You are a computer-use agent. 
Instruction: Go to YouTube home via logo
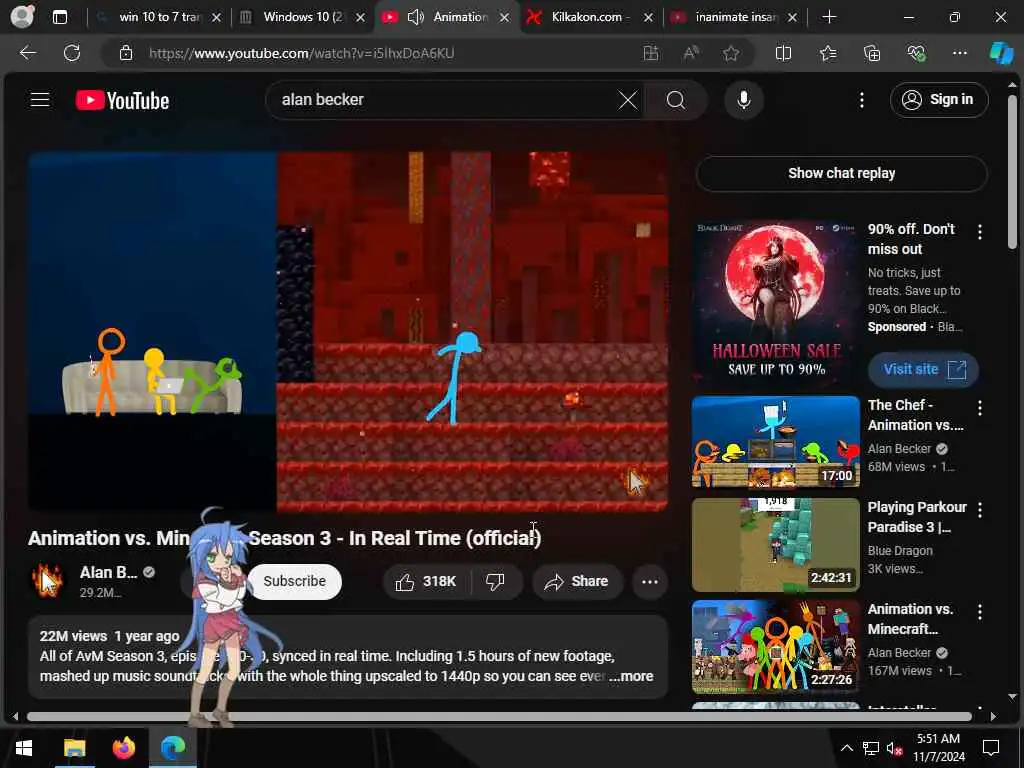point(122,101)
